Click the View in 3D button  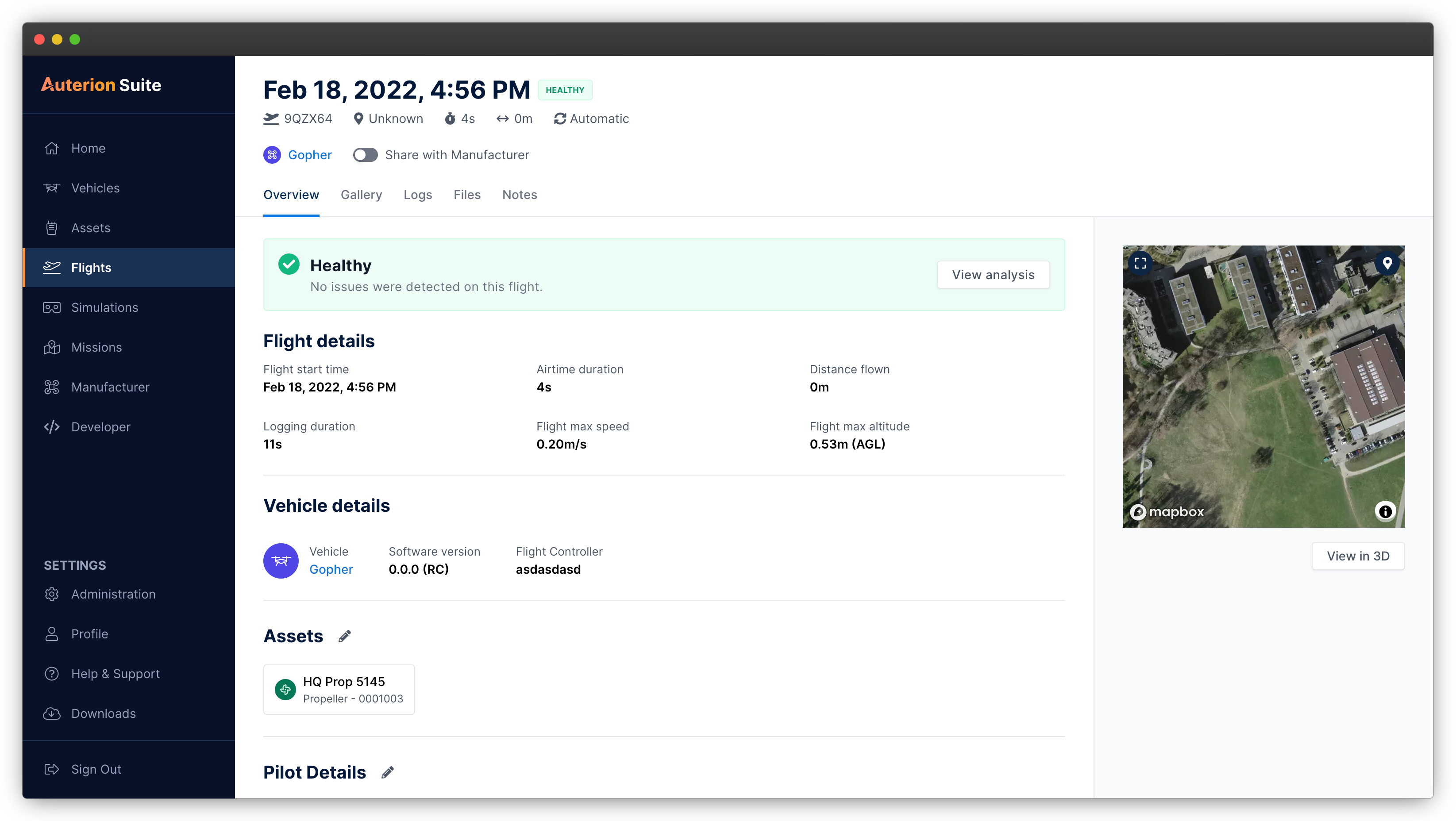coord(1358,556)
